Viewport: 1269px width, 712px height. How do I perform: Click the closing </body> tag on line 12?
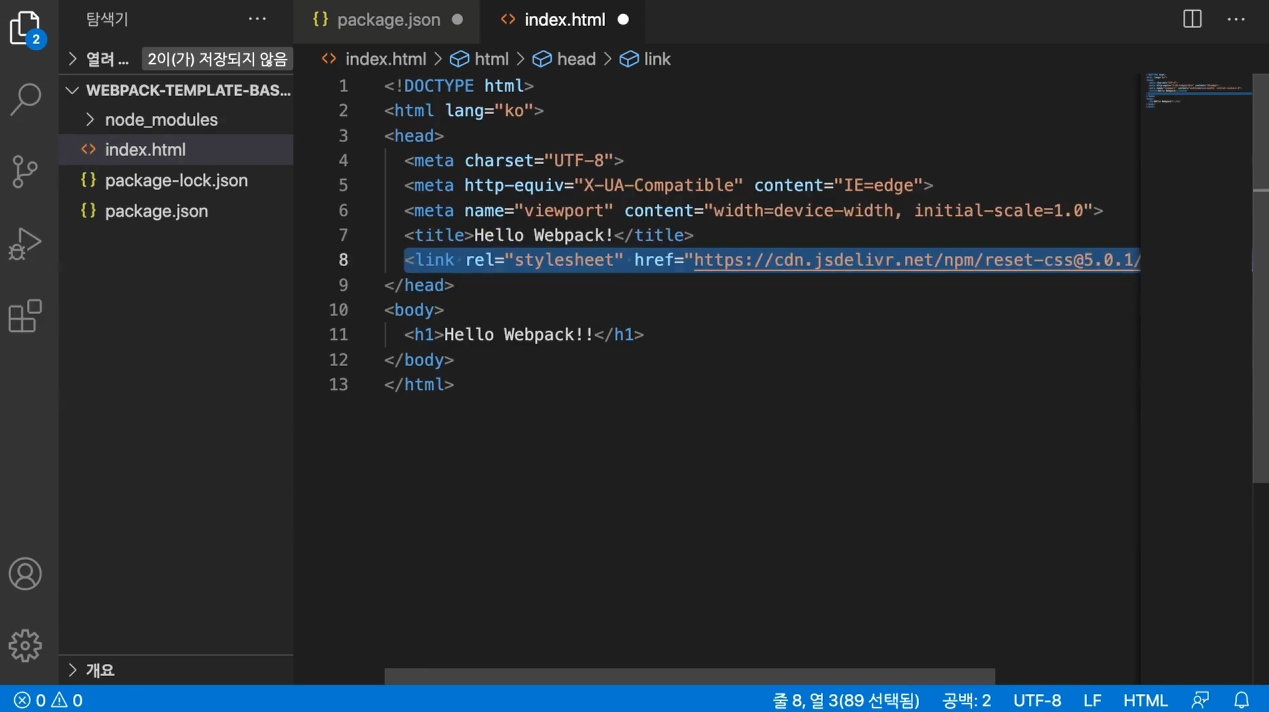[x=419, y=359]
